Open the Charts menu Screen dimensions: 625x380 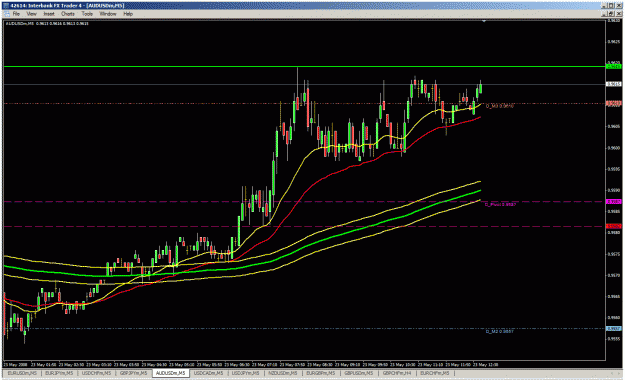tap(68, 14)
